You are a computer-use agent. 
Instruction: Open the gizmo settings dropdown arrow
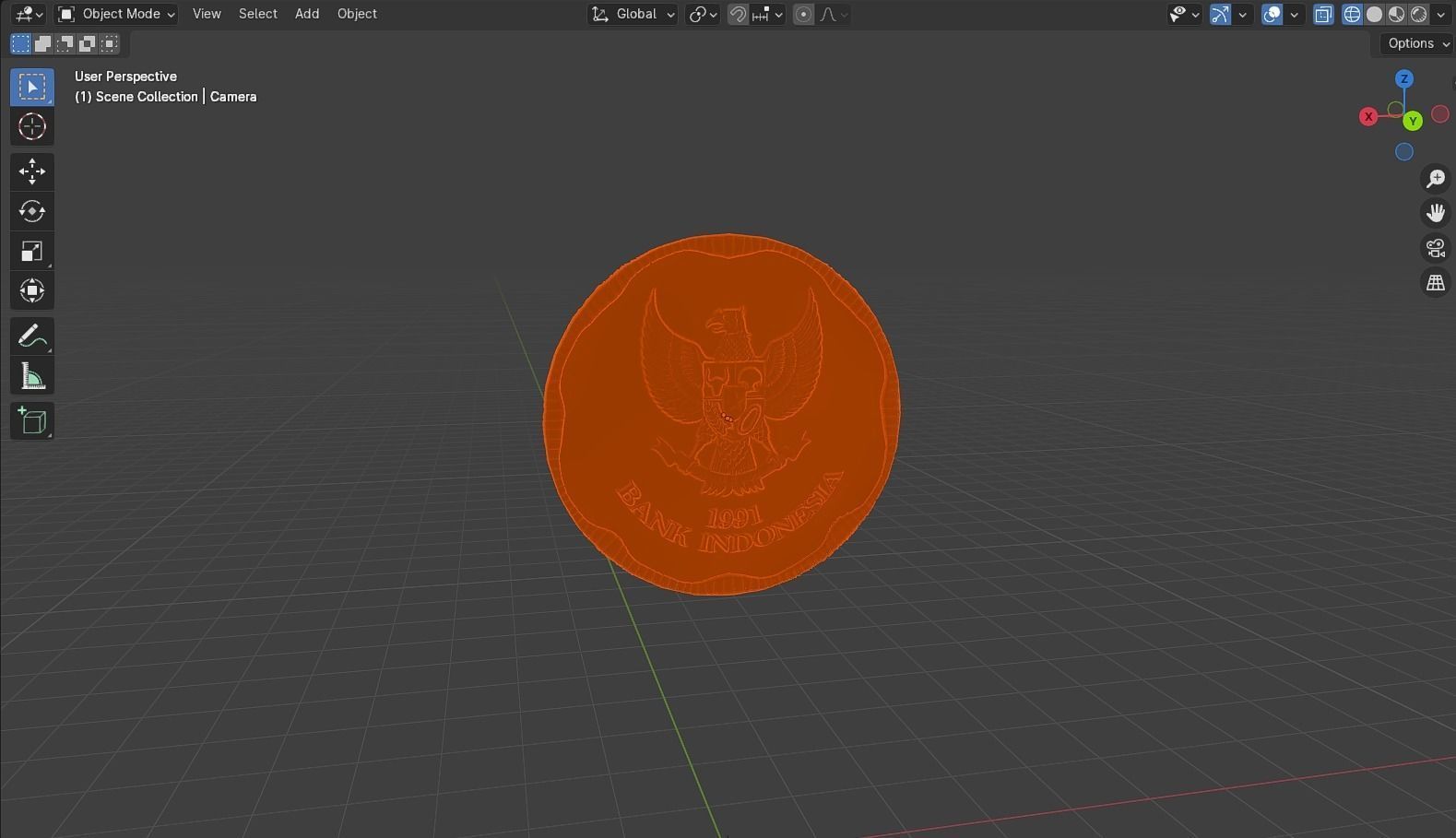pos(1242,14)
